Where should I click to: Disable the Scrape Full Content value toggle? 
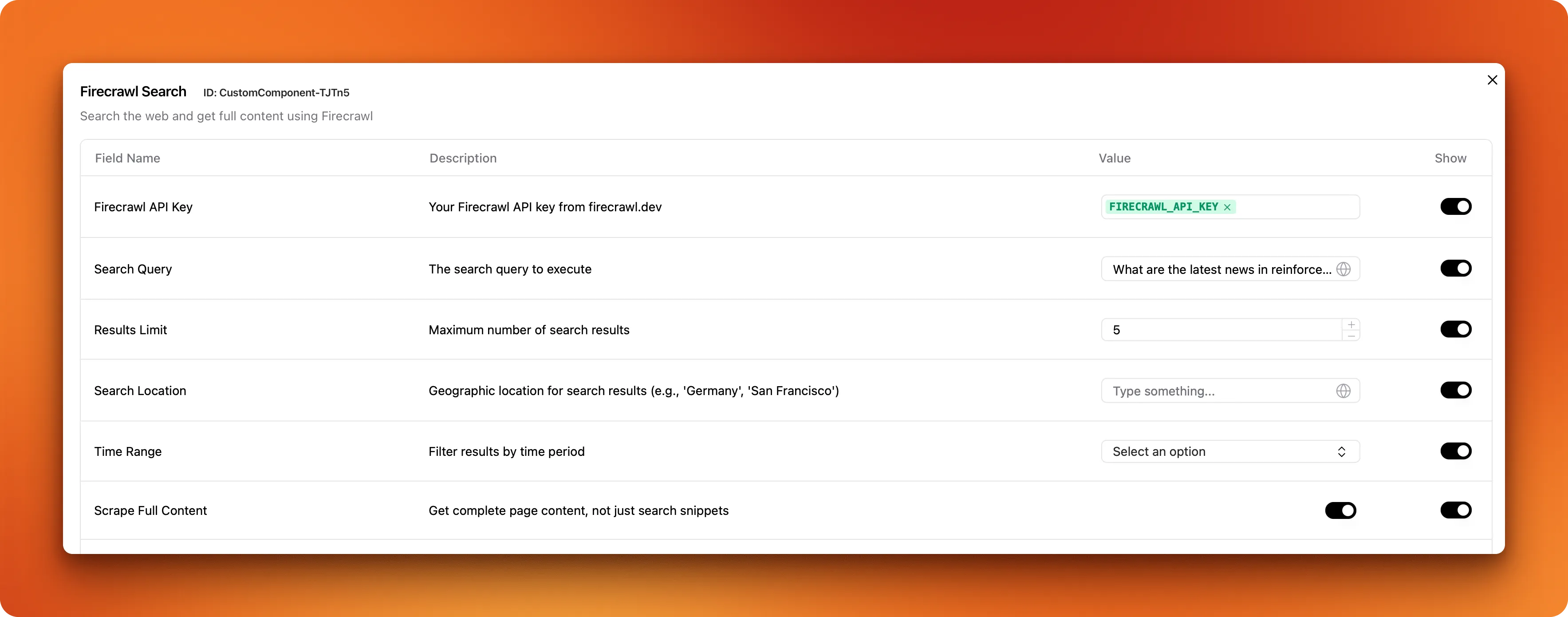coord(1341,510)
